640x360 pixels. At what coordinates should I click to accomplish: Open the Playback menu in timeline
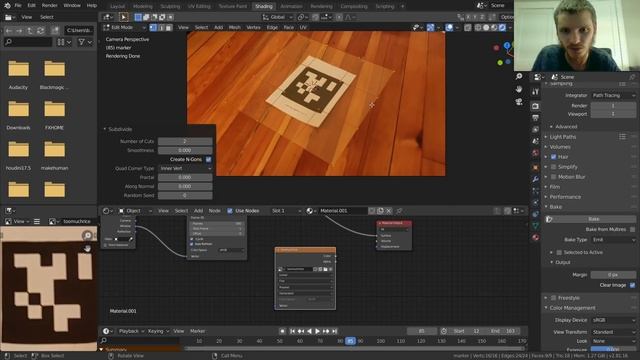tap(131, 331)
